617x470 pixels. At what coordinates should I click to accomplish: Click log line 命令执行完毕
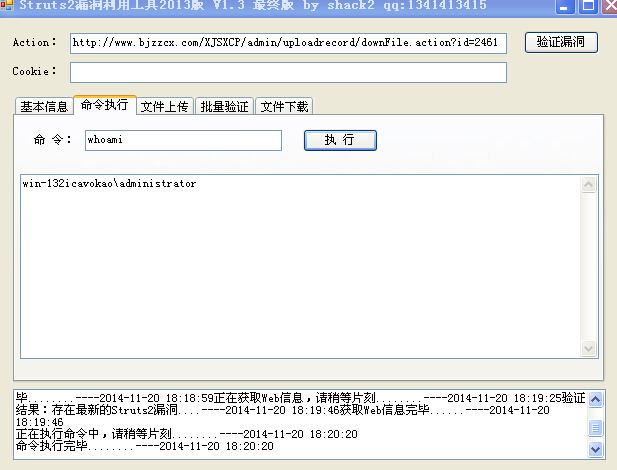pos(144,446)
